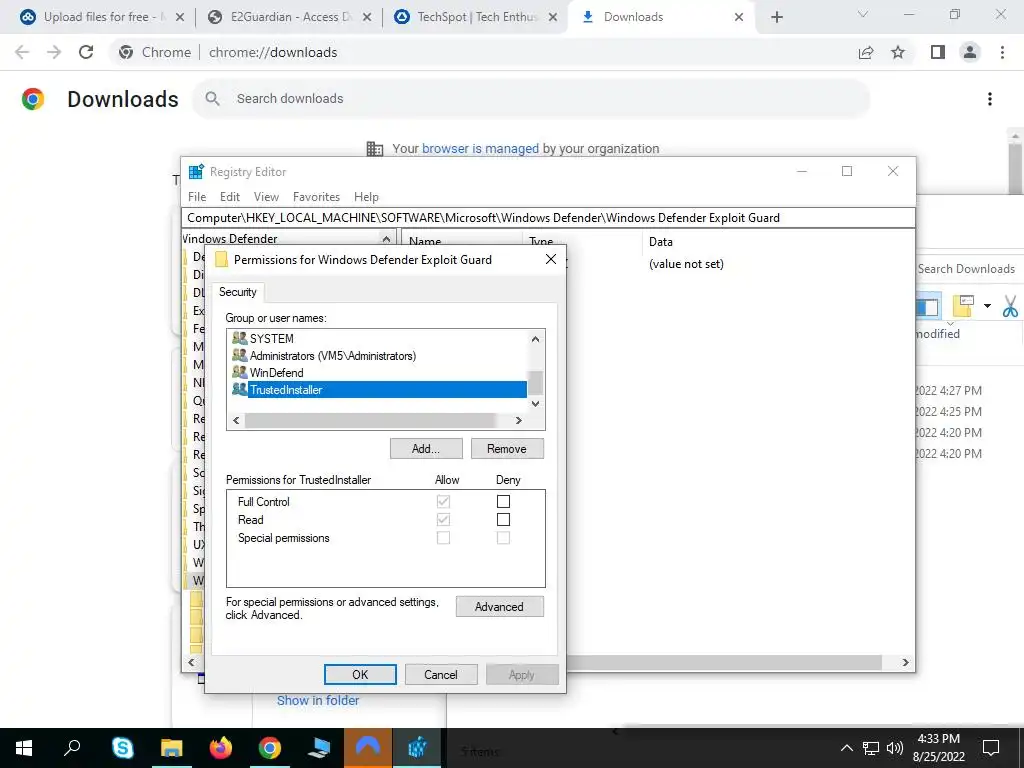
Task: Bookmark this page with the star icon
Action: click(x=898, y=52)
